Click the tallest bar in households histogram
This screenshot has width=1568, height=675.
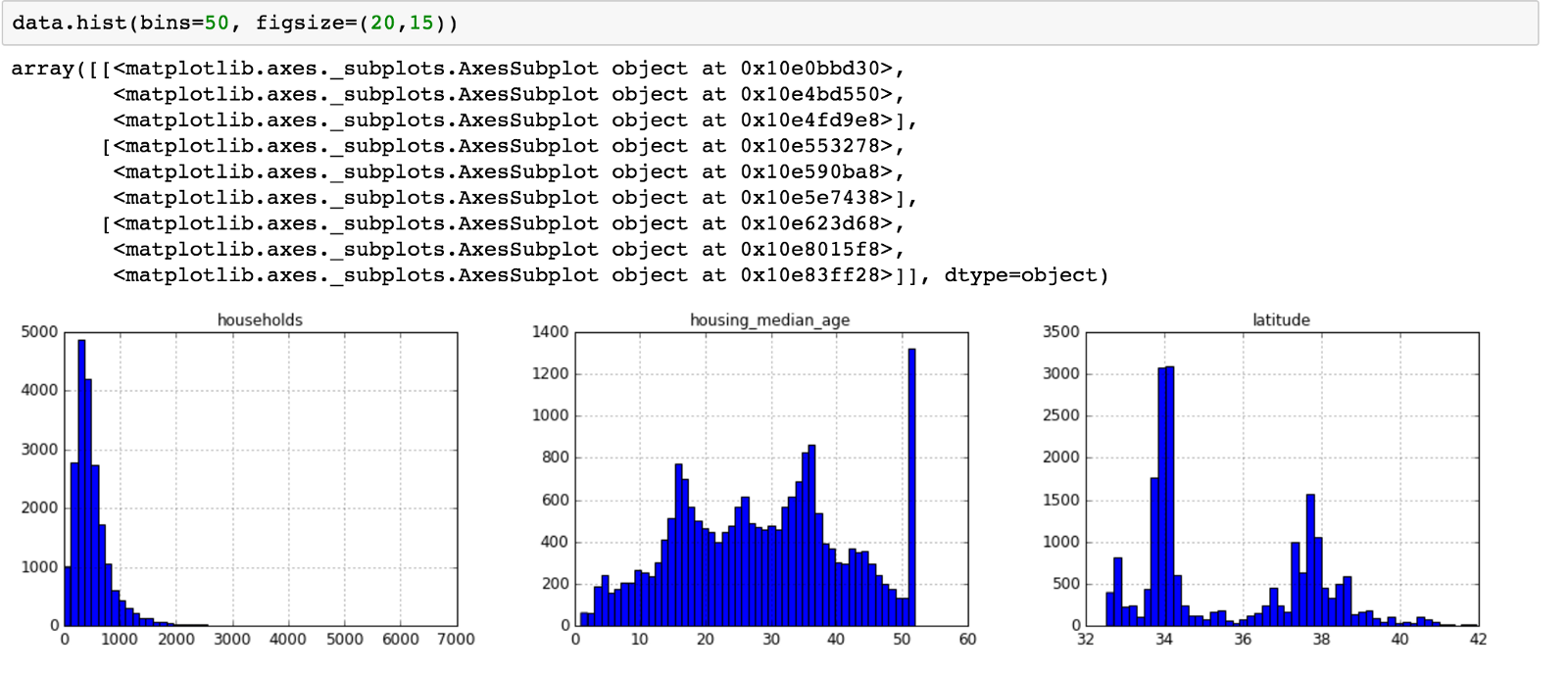tap(81, 490)
